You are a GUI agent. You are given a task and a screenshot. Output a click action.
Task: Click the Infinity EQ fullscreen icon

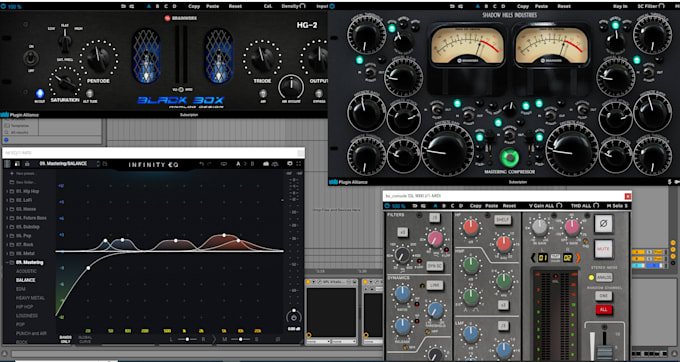[298, 164]
